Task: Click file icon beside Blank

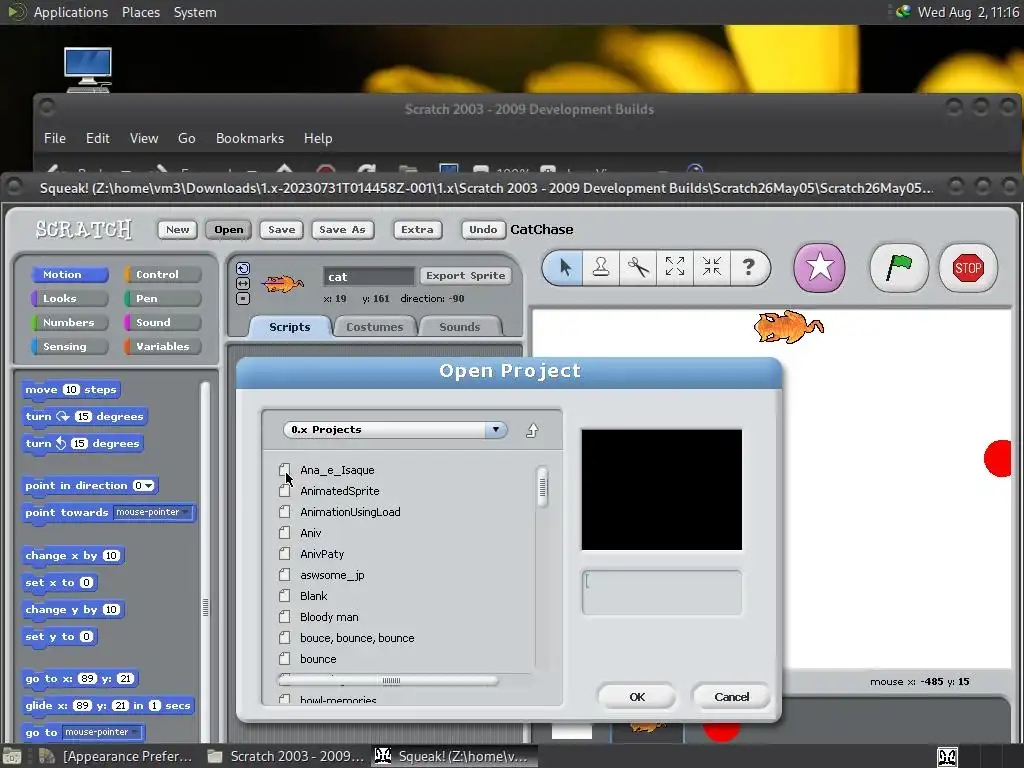Action: pos(285,596)
